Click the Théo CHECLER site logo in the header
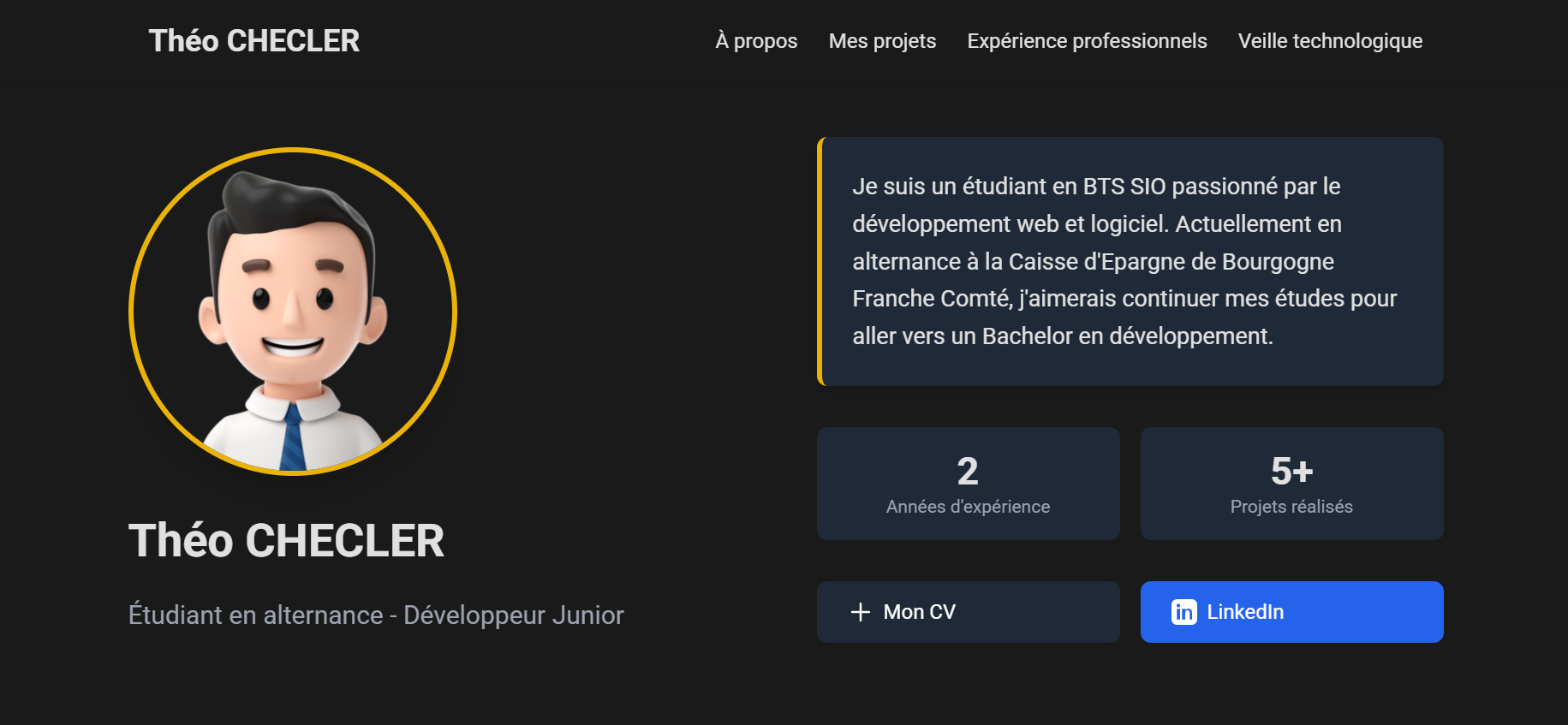The height and width of the screenshot is (725, 1568). (254, 41)
